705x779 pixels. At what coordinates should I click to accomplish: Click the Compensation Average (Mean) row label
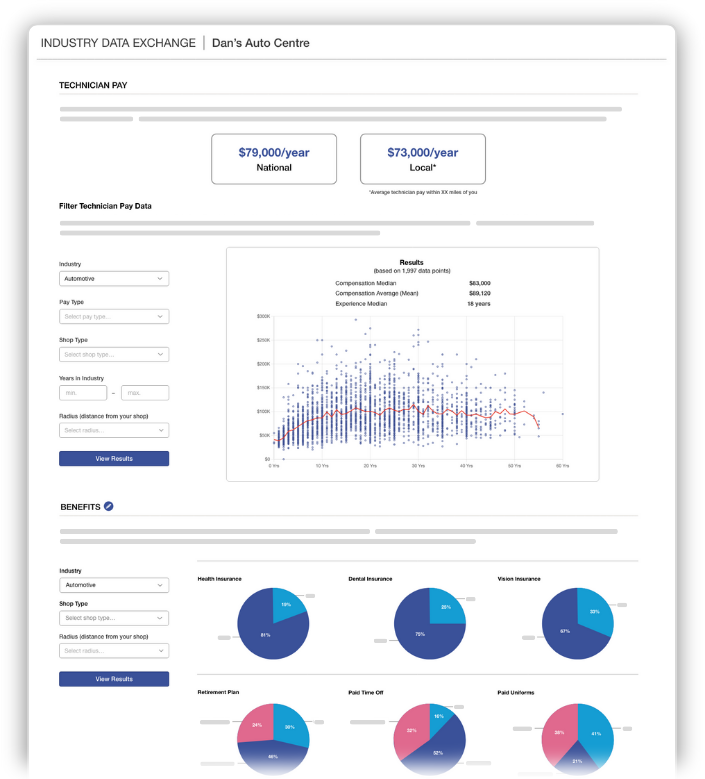[x=377, y=293]
